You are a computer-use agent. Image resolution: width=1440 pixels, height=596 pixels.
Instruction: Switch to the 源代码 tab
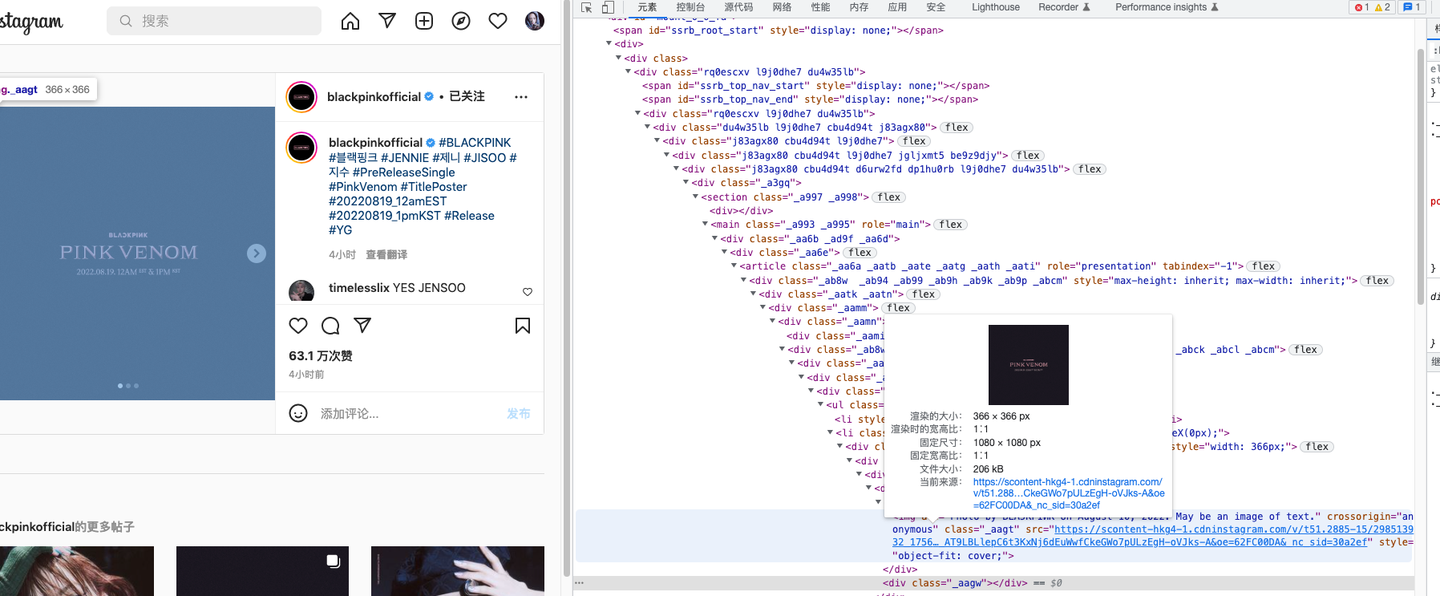(738, 7)
